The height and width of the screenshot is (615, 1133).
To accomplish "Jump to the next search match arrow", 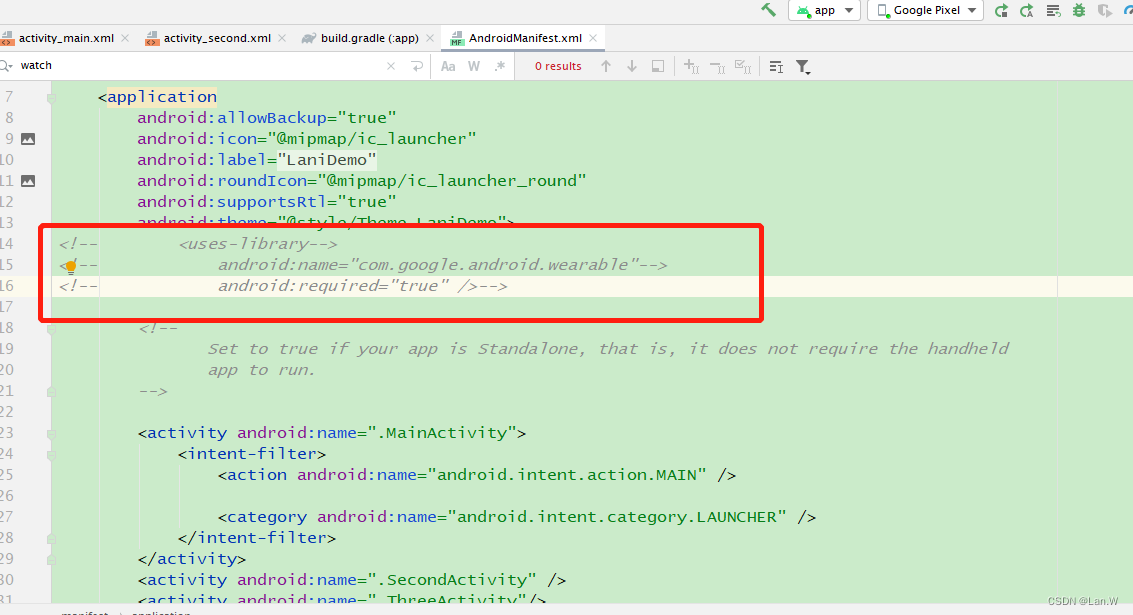I will pos(631,66).
